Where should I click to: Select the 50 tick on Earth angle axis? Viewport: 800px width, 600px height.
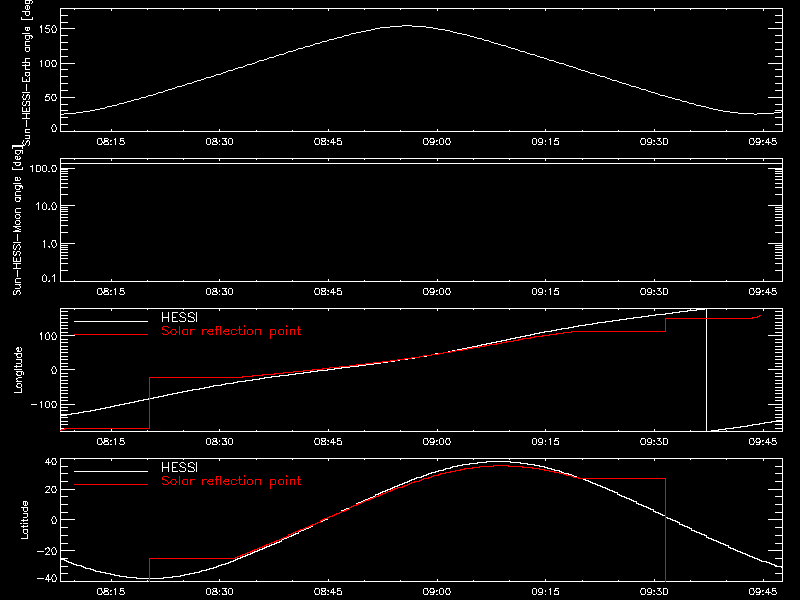(51, 97)
